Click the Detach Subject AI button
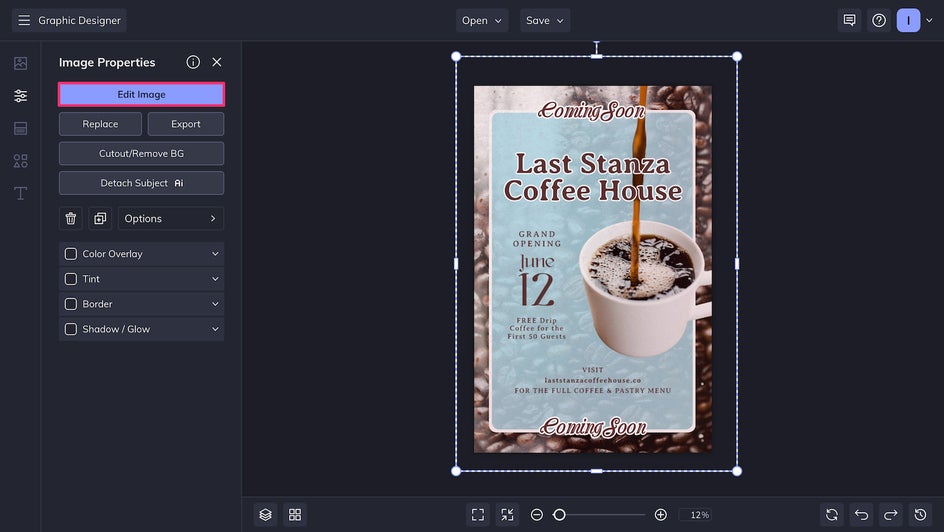 pyautogui.click(x=141, y=183)
